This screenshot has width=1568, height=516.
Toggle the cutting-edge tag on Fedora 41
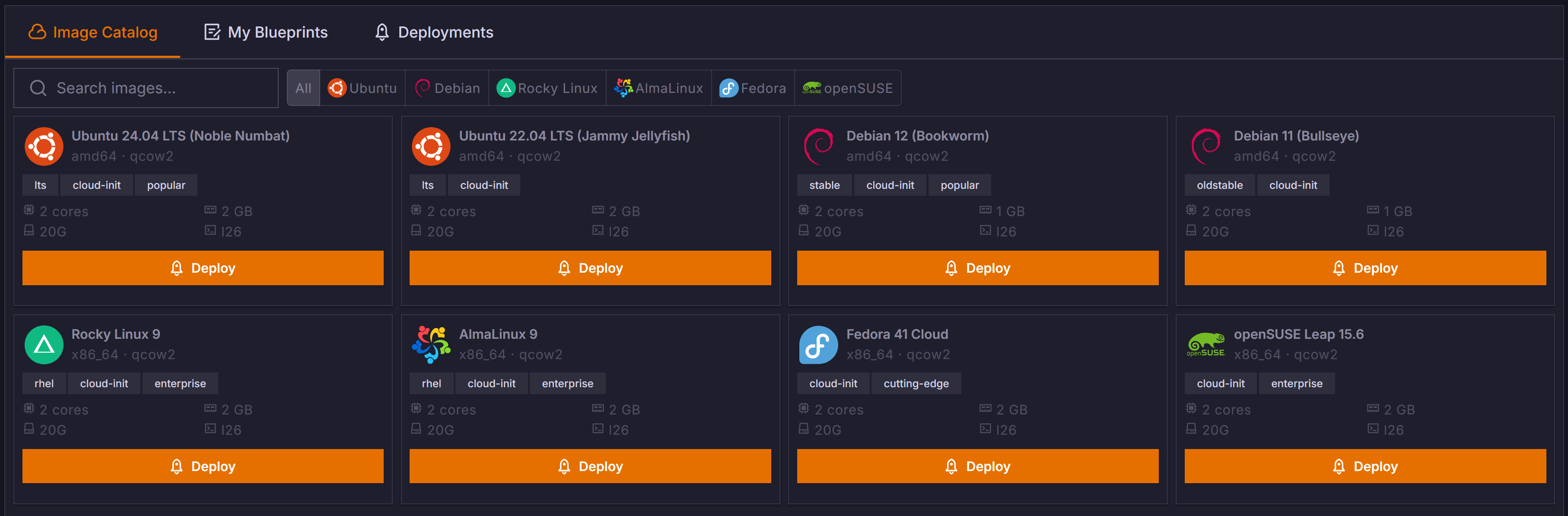[916, 383]
